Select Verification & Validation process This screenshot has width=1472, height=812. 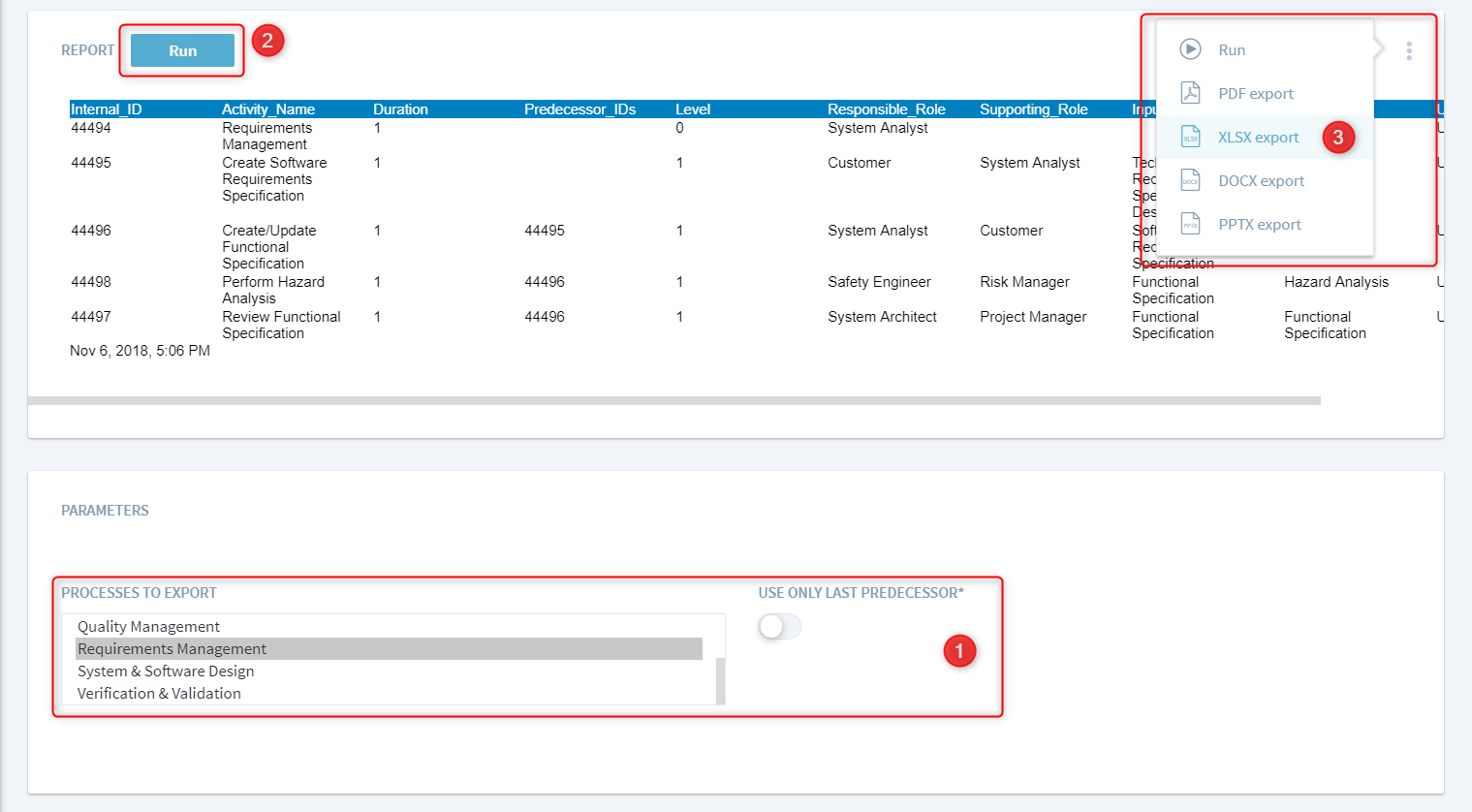point(159,694)
